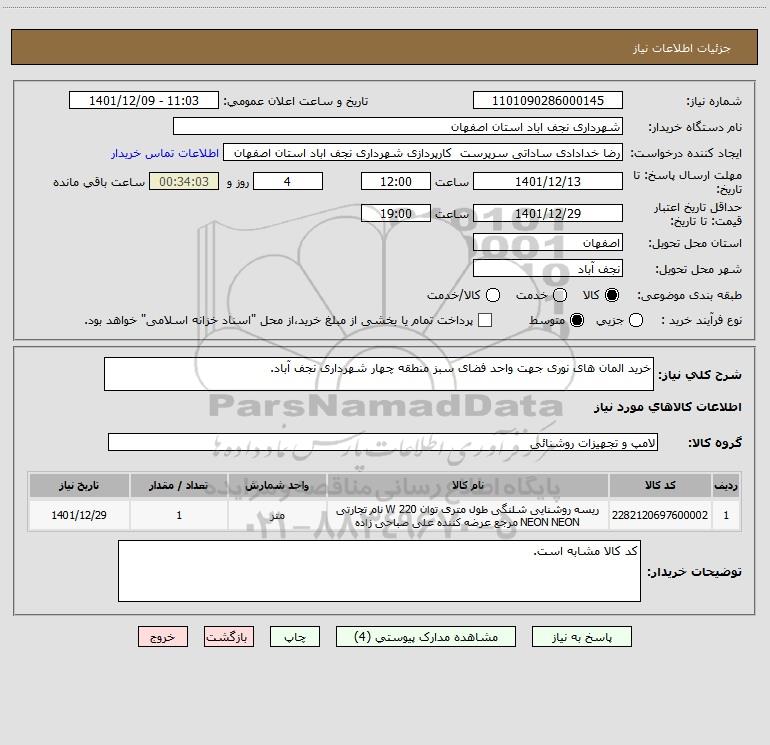Screen dimensions: 770x745
Task: Click the delivery city field نجف آباد
Action: 548,268
